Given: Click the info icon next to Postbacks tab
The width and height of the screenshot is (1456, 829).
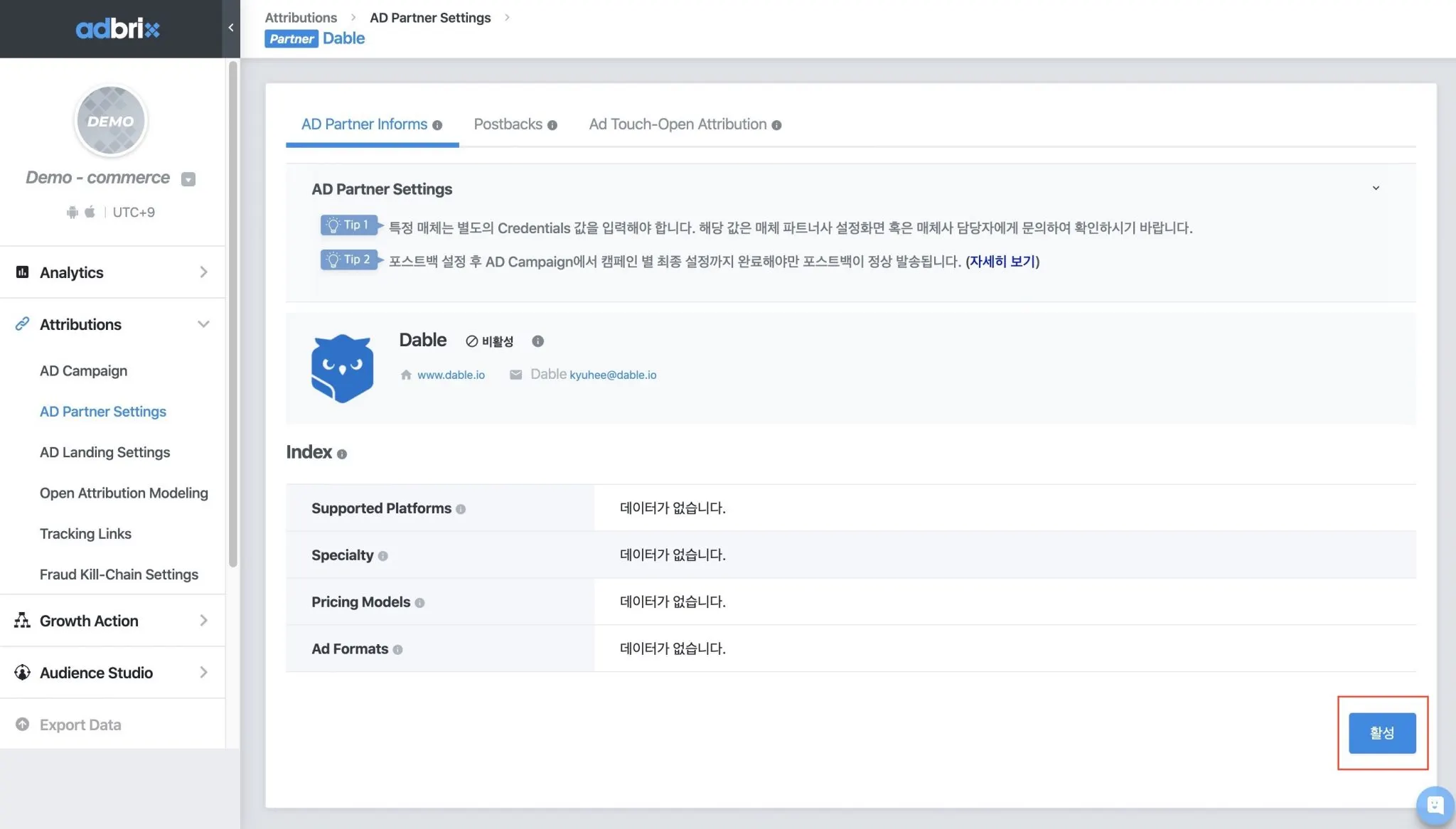Looking at the screenshot, I should coord(552,125).
